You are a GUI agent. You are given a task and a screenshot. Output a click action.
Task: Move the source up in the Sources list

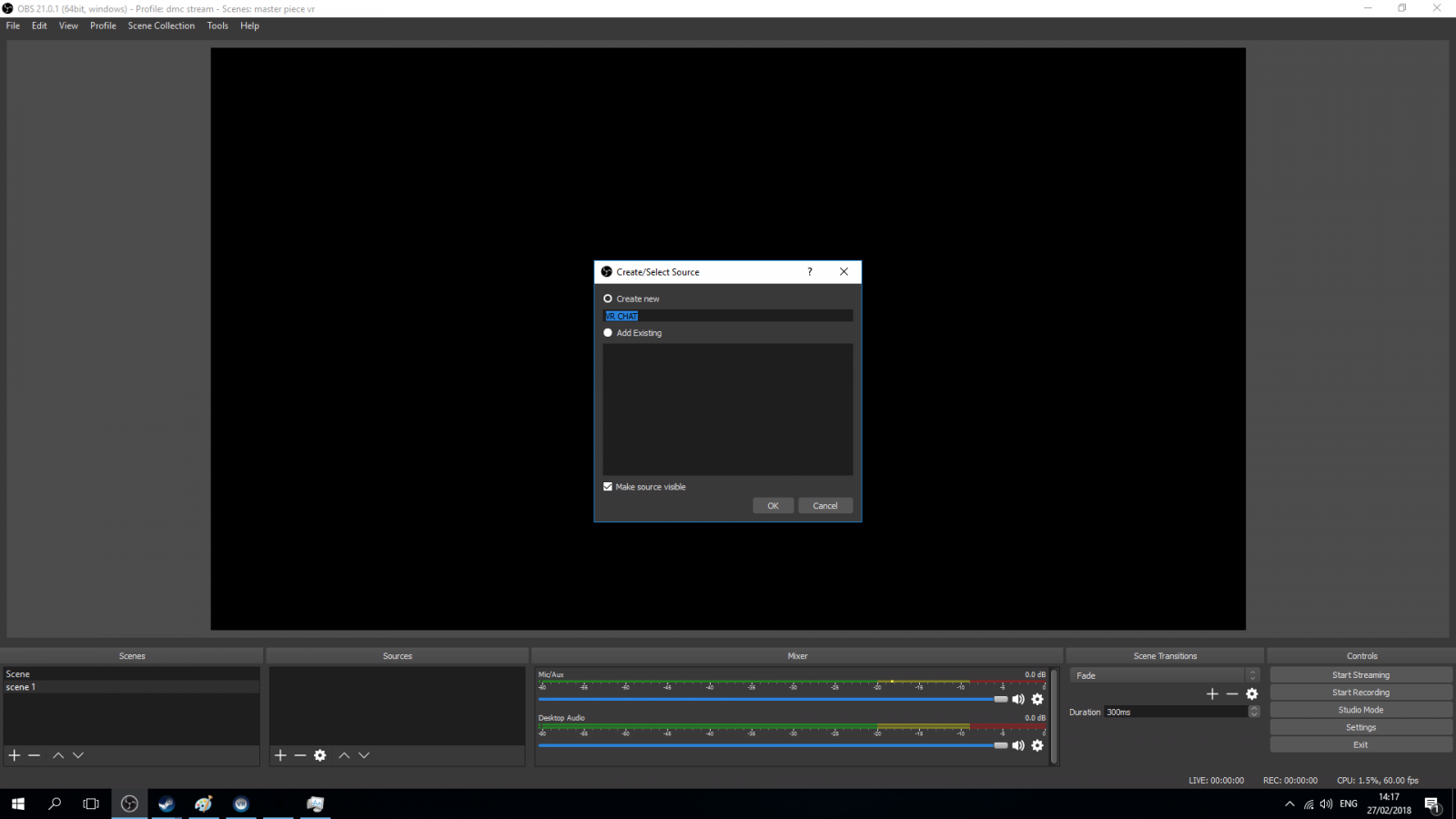coord(344,755)
